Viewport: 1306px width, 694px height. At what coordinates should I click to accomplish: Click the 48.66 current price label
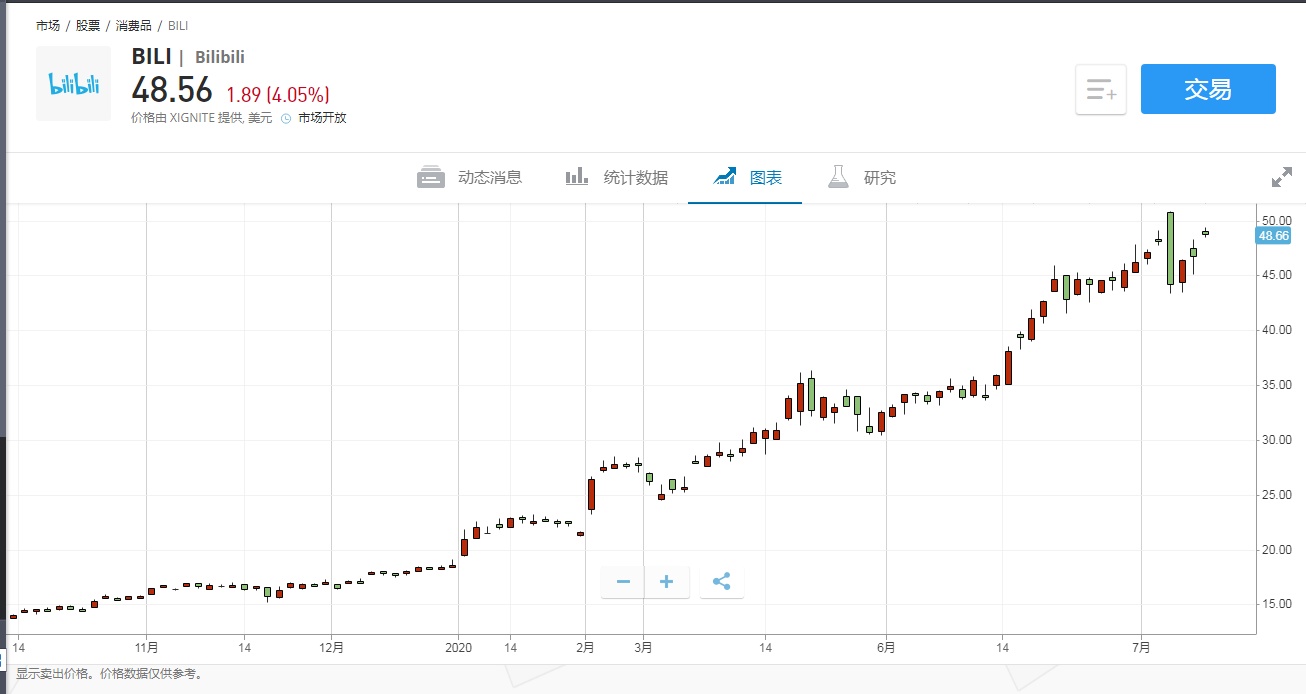[1273, 236]
